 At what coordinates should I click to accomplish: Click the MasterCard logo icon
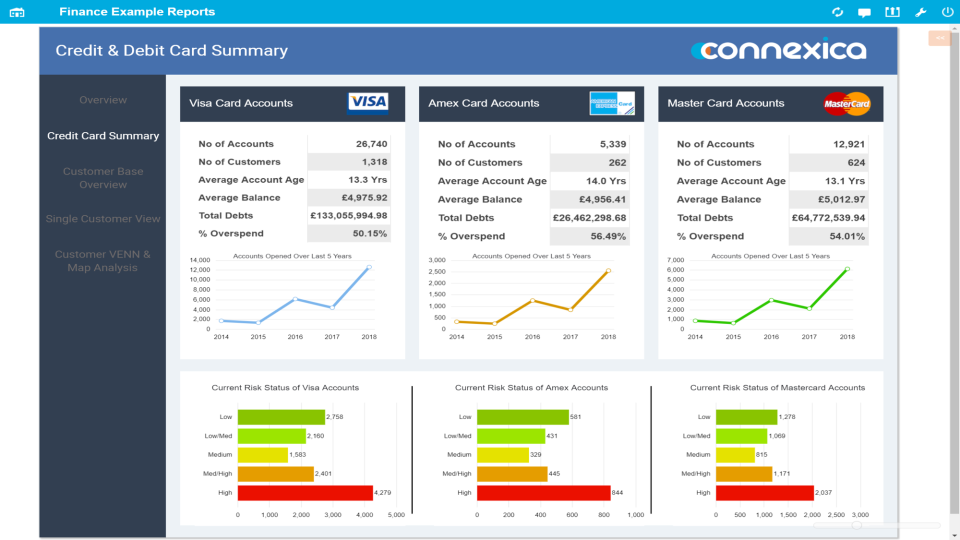coord(847,103)
